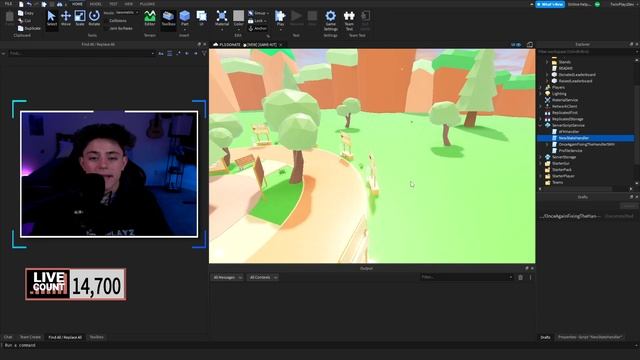
Task: Pick the Scale tool
Action: [x=80, y=19]
